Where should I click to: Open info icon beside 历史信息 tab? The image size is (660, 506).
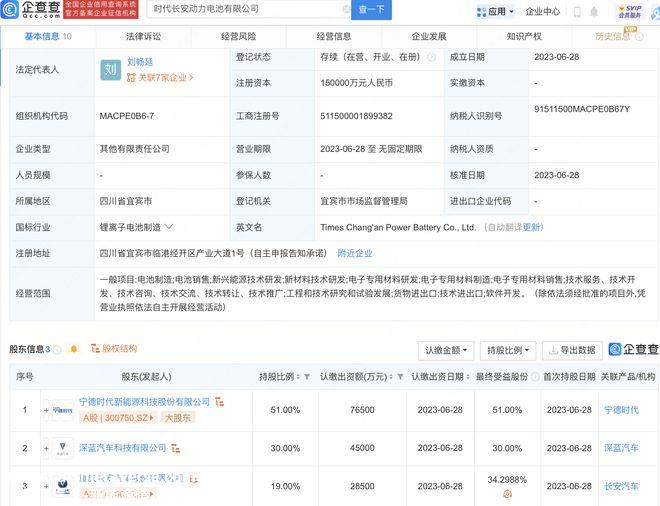[639, 37]
